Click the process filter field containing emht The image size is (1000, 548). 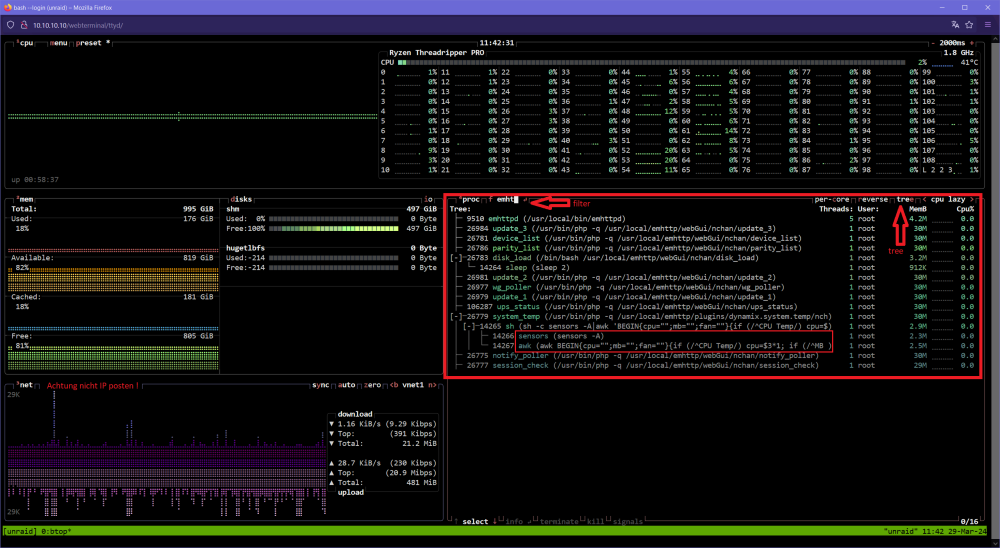tap(507, 200)
